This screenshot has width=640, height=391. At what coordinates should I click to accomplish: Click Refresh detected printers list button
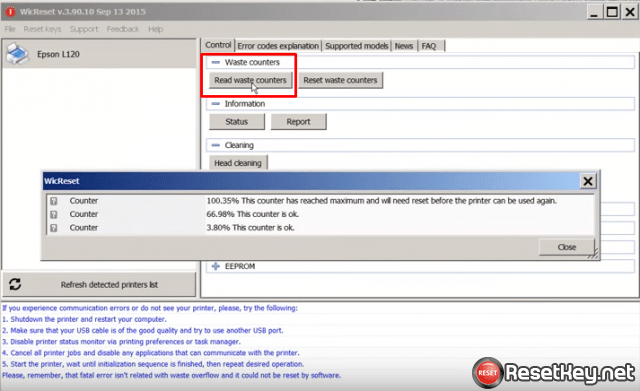pos(99,284)
